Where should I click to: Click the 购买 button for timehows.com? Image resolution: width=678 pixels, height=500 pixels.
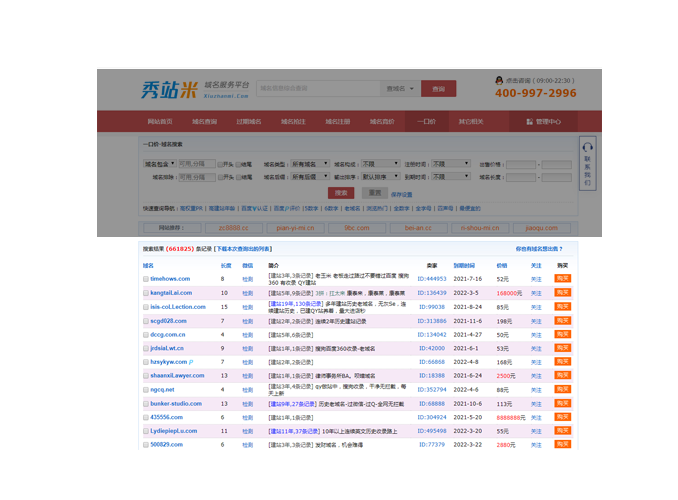click(x=563, y=279)
